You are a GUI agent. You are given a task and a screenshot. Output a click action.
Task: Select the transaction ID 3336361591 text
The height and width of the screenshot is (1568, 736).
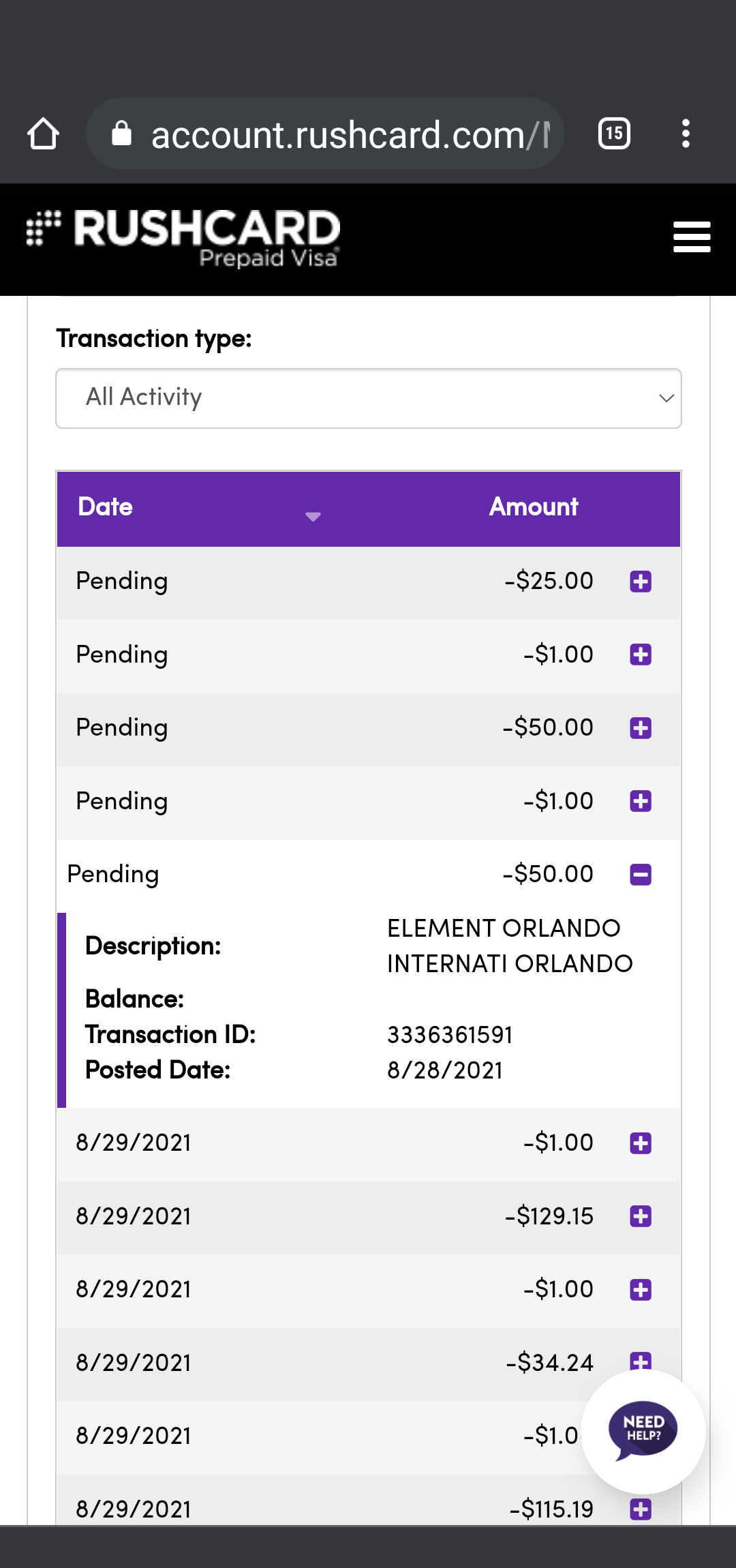(450, 1035)
